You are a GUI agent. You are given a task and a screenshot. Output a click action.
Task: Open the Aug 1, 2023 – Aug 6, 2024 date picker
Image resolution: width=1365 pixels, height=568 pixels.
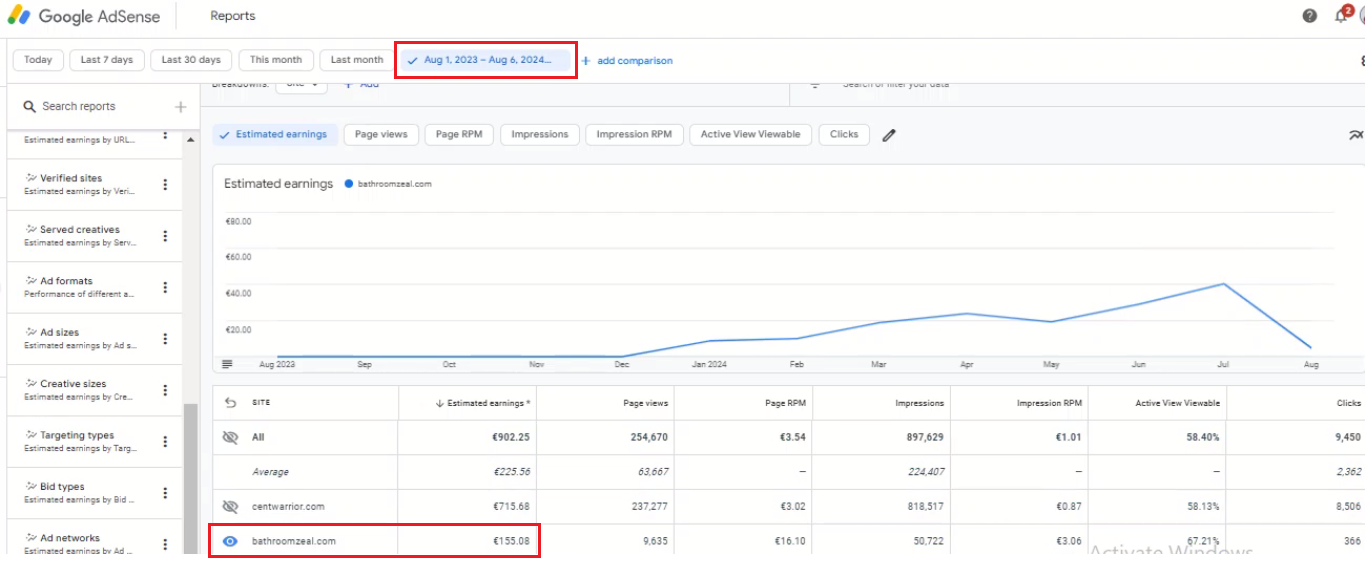pos(486,60)
